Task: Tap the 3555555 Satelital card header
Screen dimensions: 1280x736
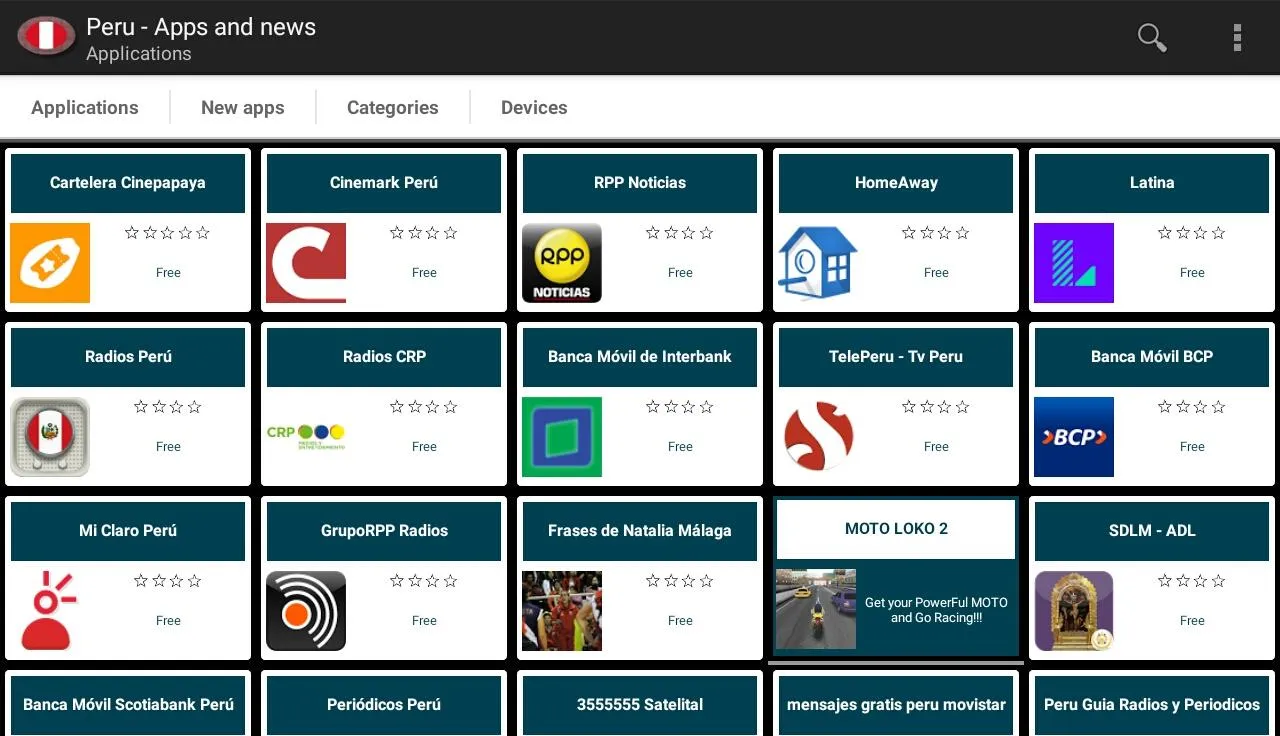Action: click(x=640, y=705)
